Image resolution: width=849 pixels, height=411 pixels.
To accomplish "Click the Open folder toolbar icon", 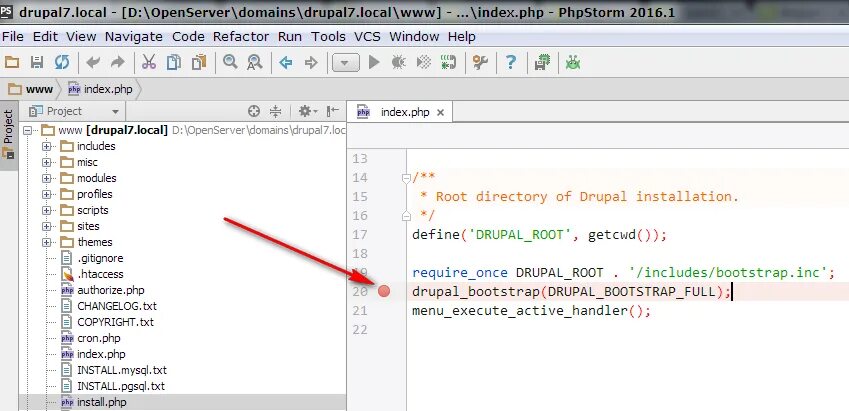I will click(x=12, y=62).
